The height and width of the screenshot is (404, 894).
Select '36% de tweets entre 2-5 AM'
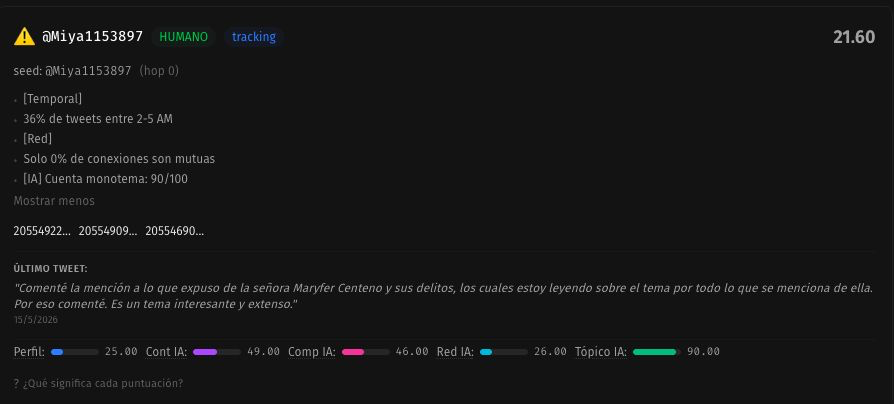point(97,119)
